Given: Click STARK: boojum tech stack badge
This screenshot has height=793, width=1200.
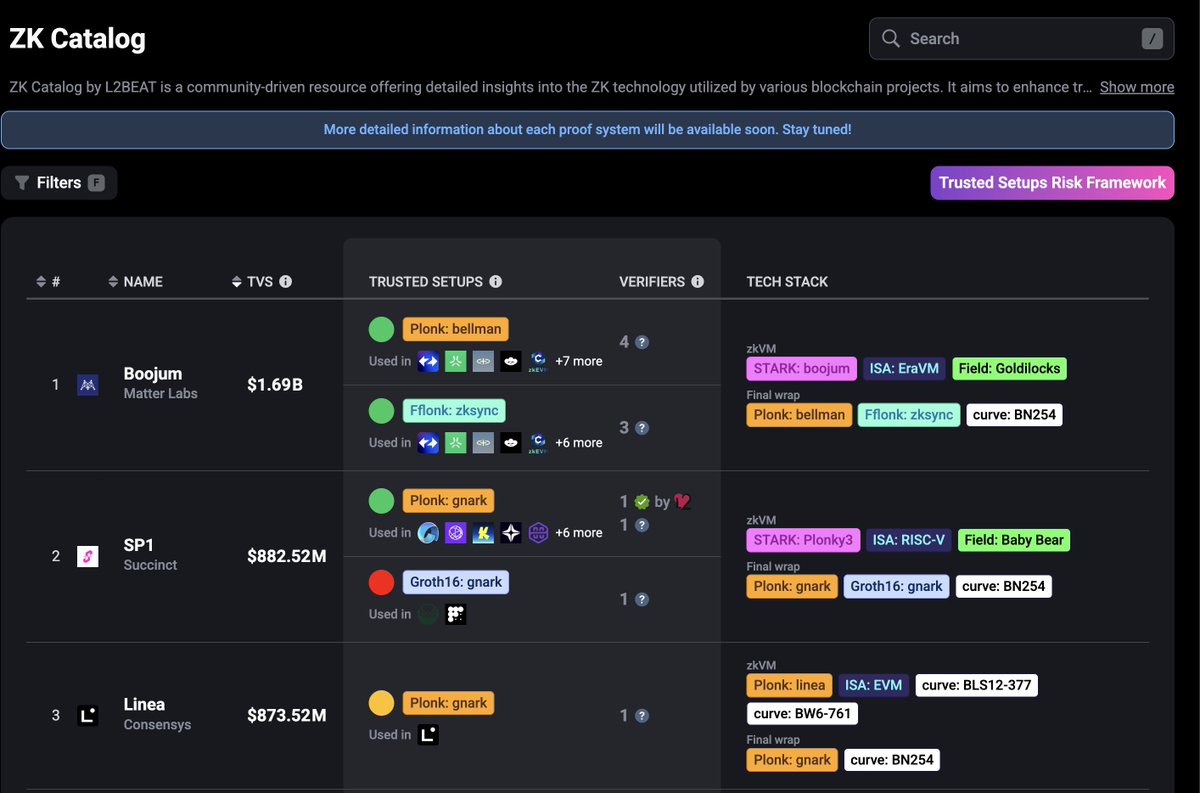Looking at the screenshot, I should (x=802, y=368).
